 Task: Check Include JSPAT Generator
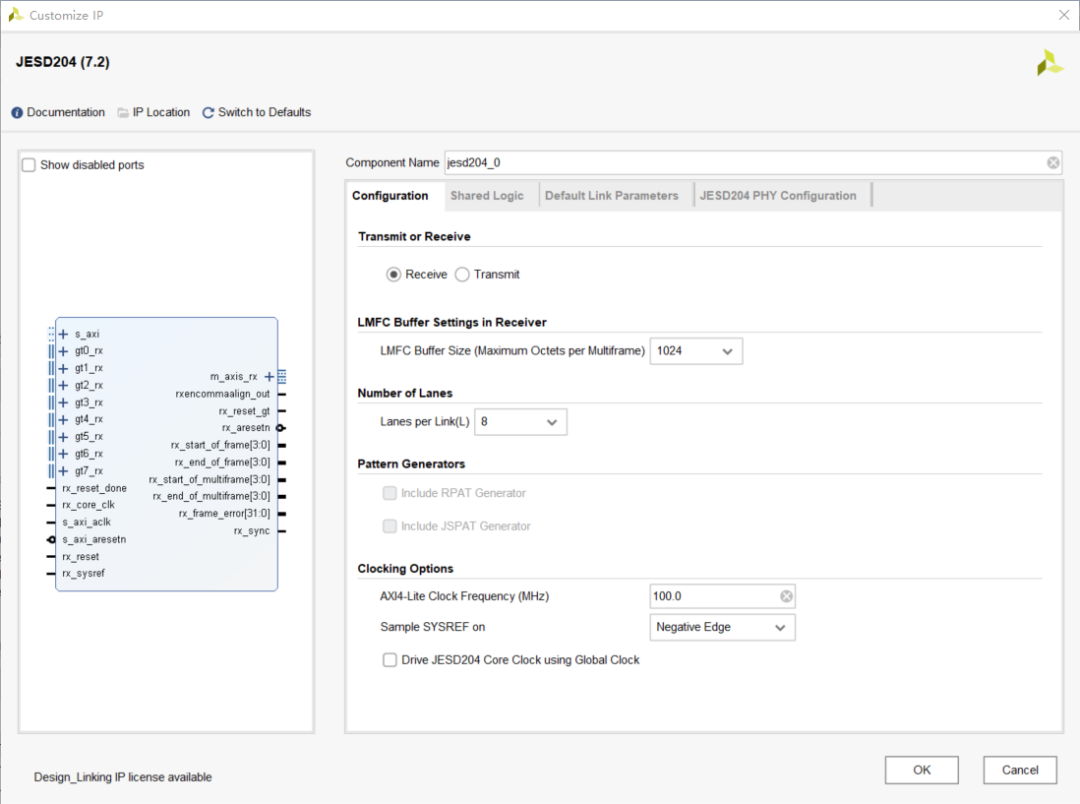point(390,526)
